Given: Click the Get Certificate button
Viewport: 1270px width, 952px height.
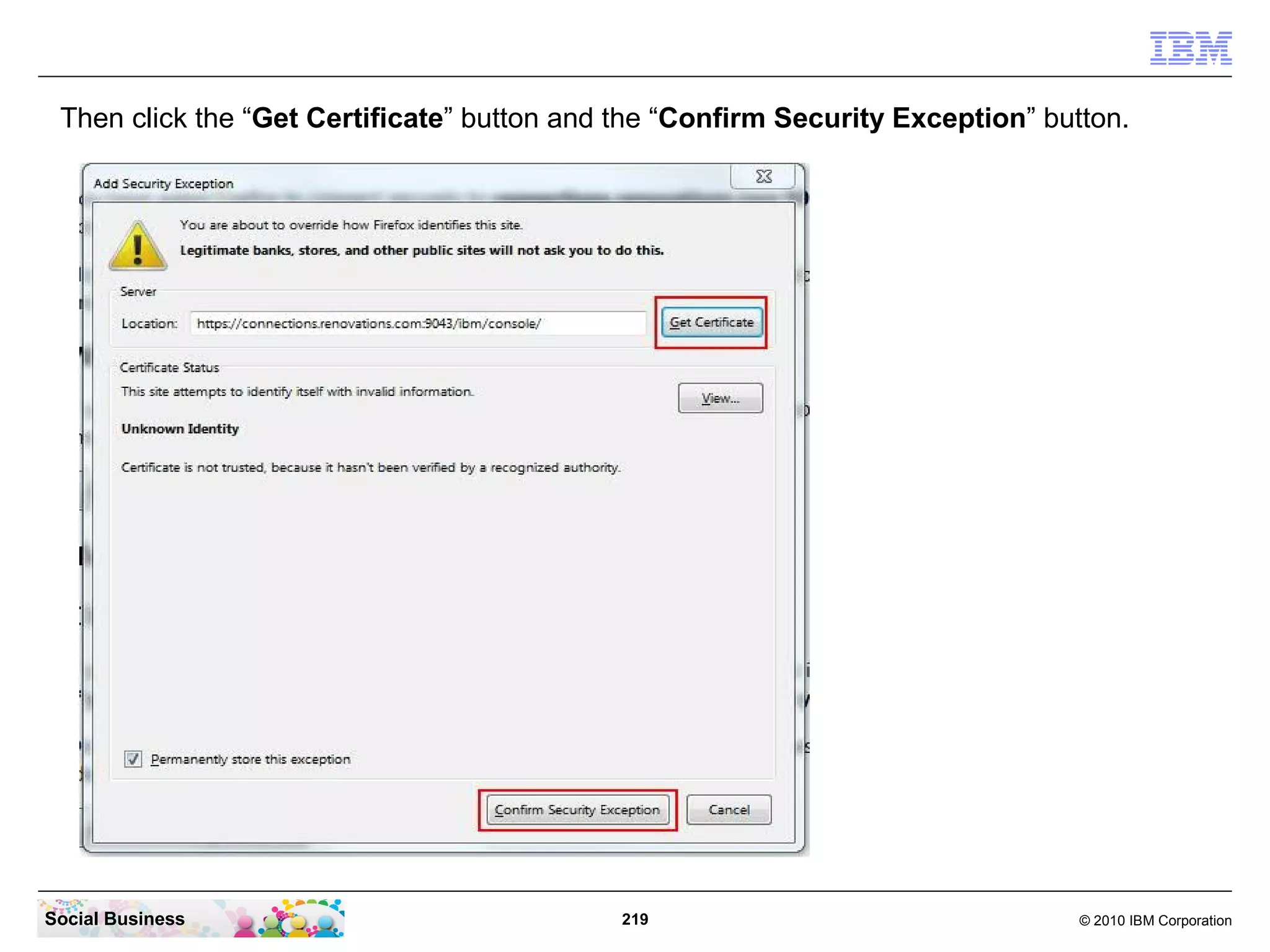Looking at the screenshot, I should (x=711, y=322).
